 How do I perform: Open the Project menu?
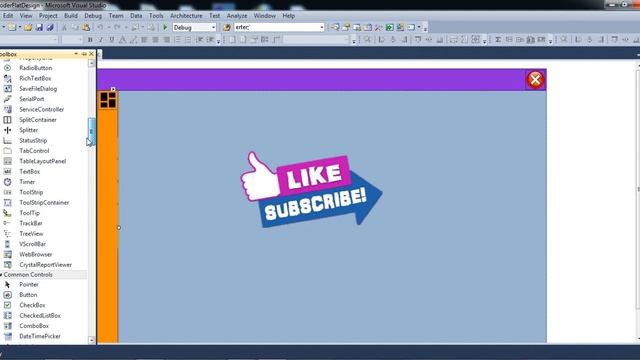click(48, 16)
